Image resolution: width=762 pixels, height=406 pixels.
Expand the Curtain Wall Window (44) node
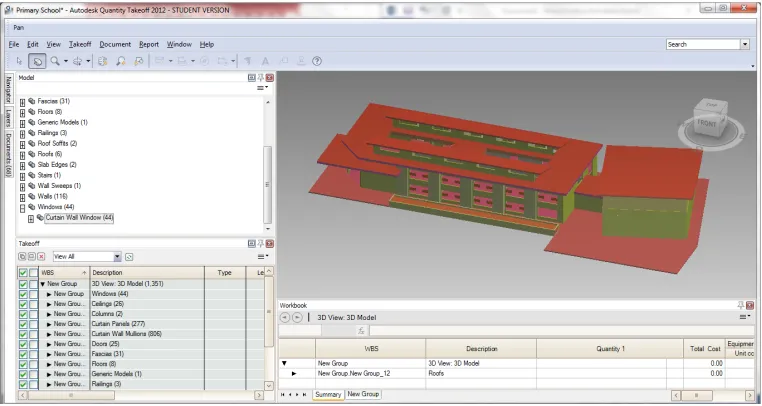[31, 219]
